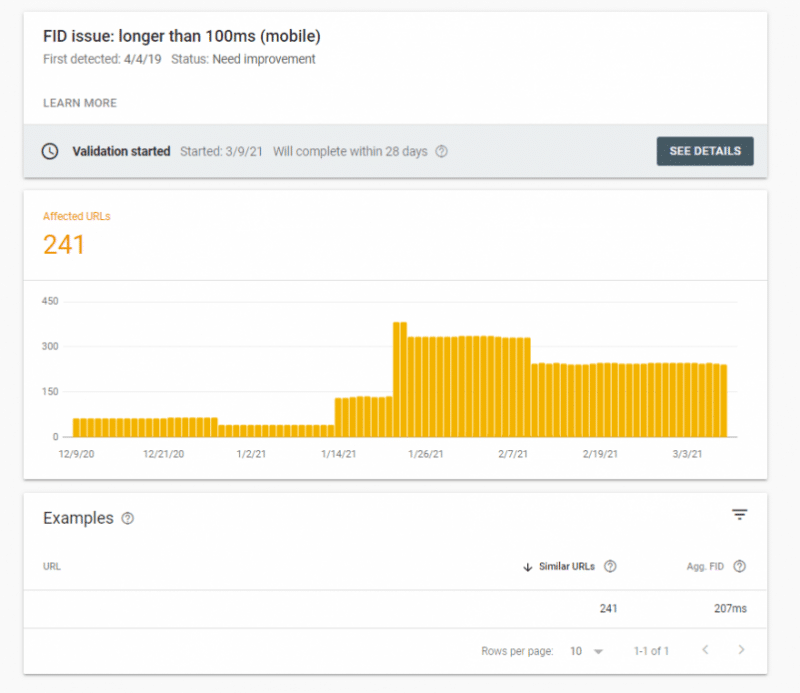Open the LEARN MORE link

click(x=79, y=102)
